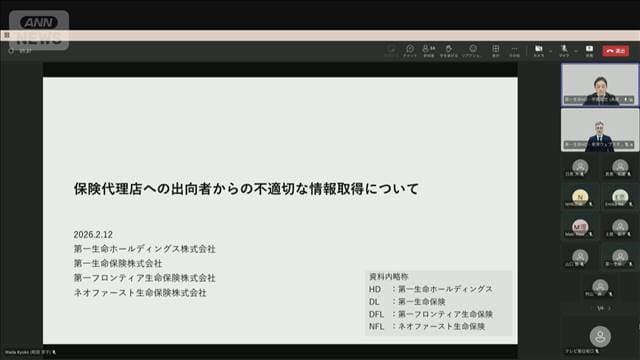The height and width of the screenshot is (360, 640).
Task: Select the participant avatar labeled M理
Action: coord(580,227)
